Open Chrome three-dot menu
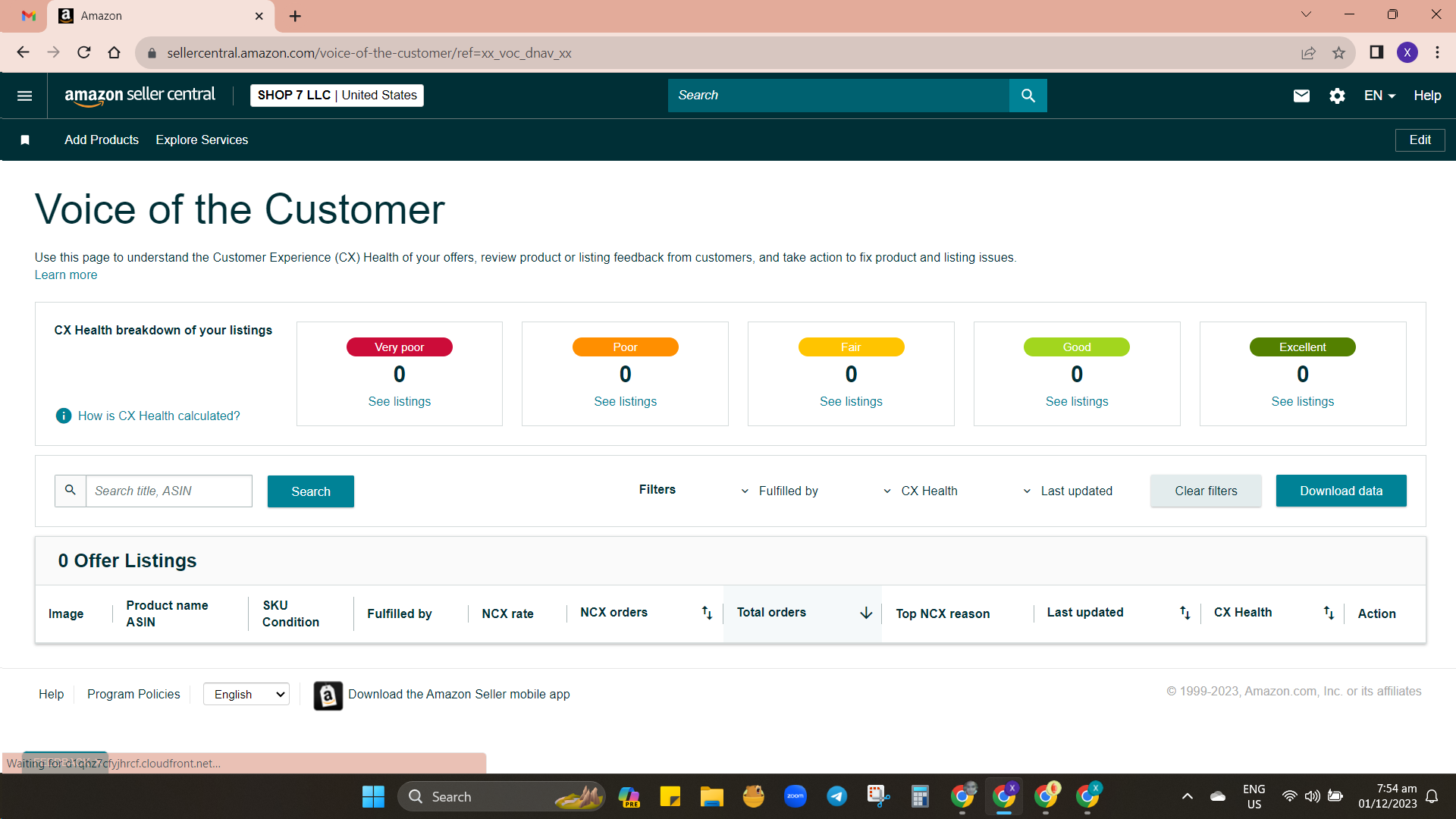This screenshot has width=1456, height=819. tap(1437, 52)
